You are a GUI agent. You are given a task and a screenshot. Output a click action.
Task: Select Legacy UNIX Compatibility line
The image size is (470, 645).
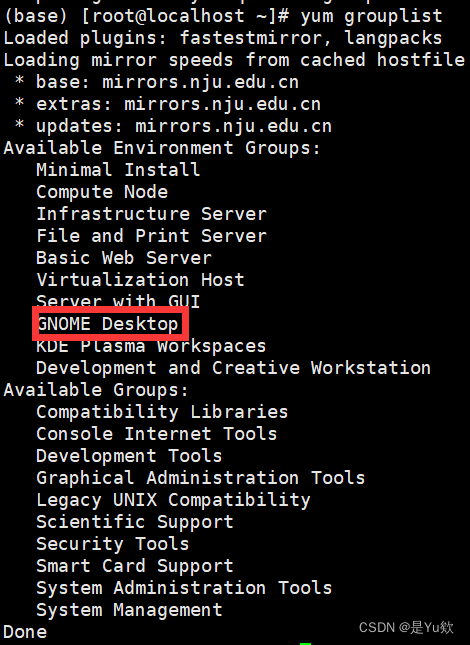tap(173, 500)
